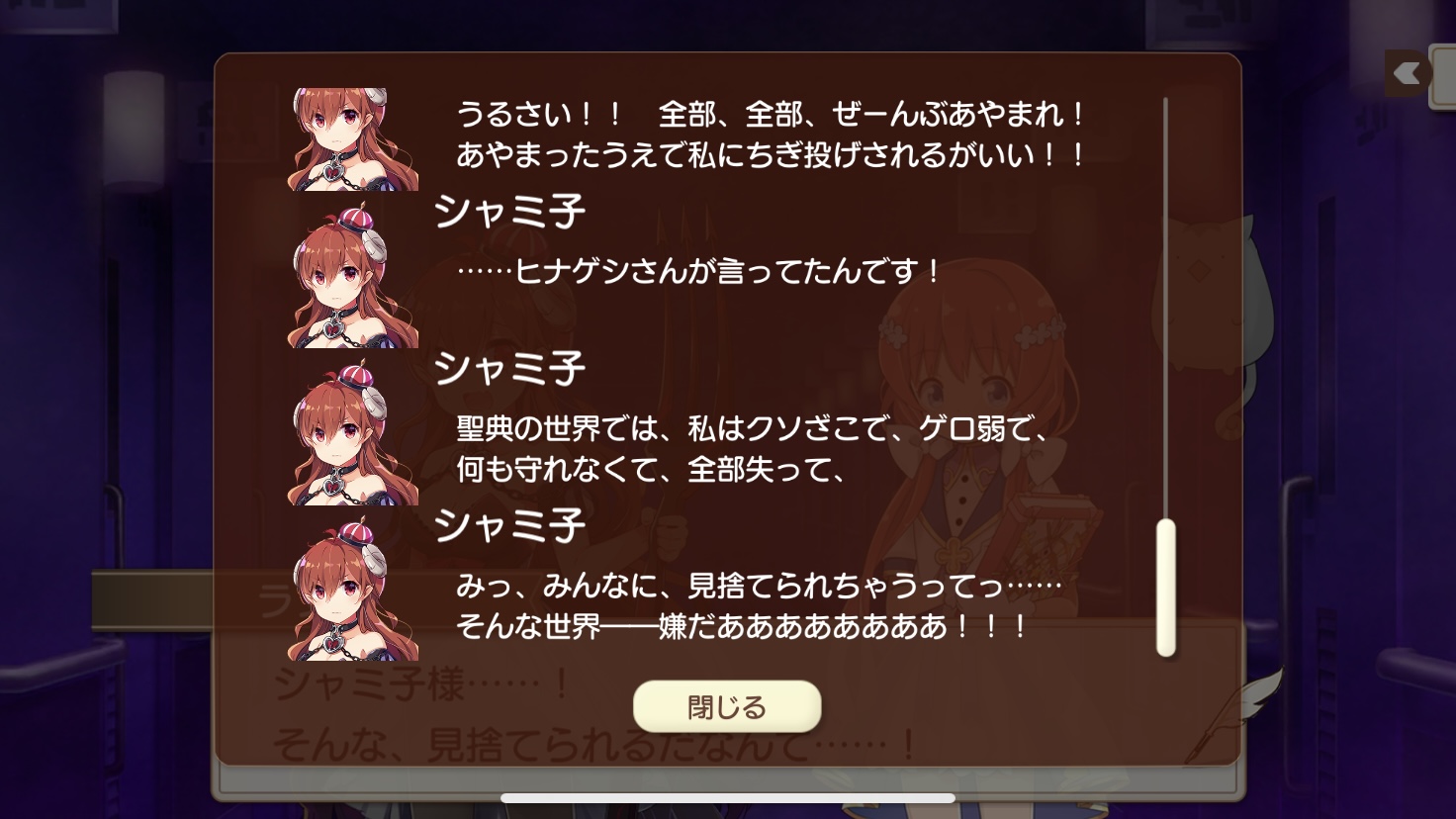Tap Shamiko's portrait beside the みっ、みんなに line
The height and width of the screenshot is (819, 1456).
click(352, 591)
